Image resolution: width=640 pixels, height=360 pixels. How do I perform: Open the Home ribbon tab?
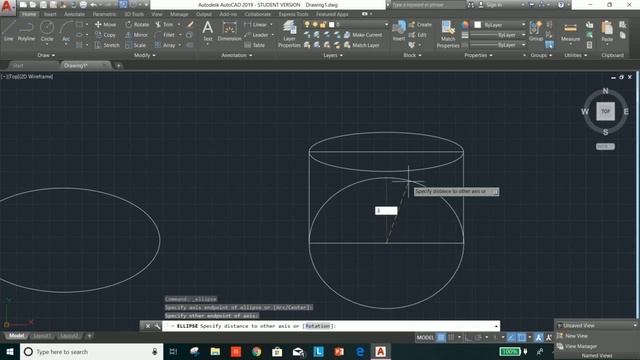29,14
